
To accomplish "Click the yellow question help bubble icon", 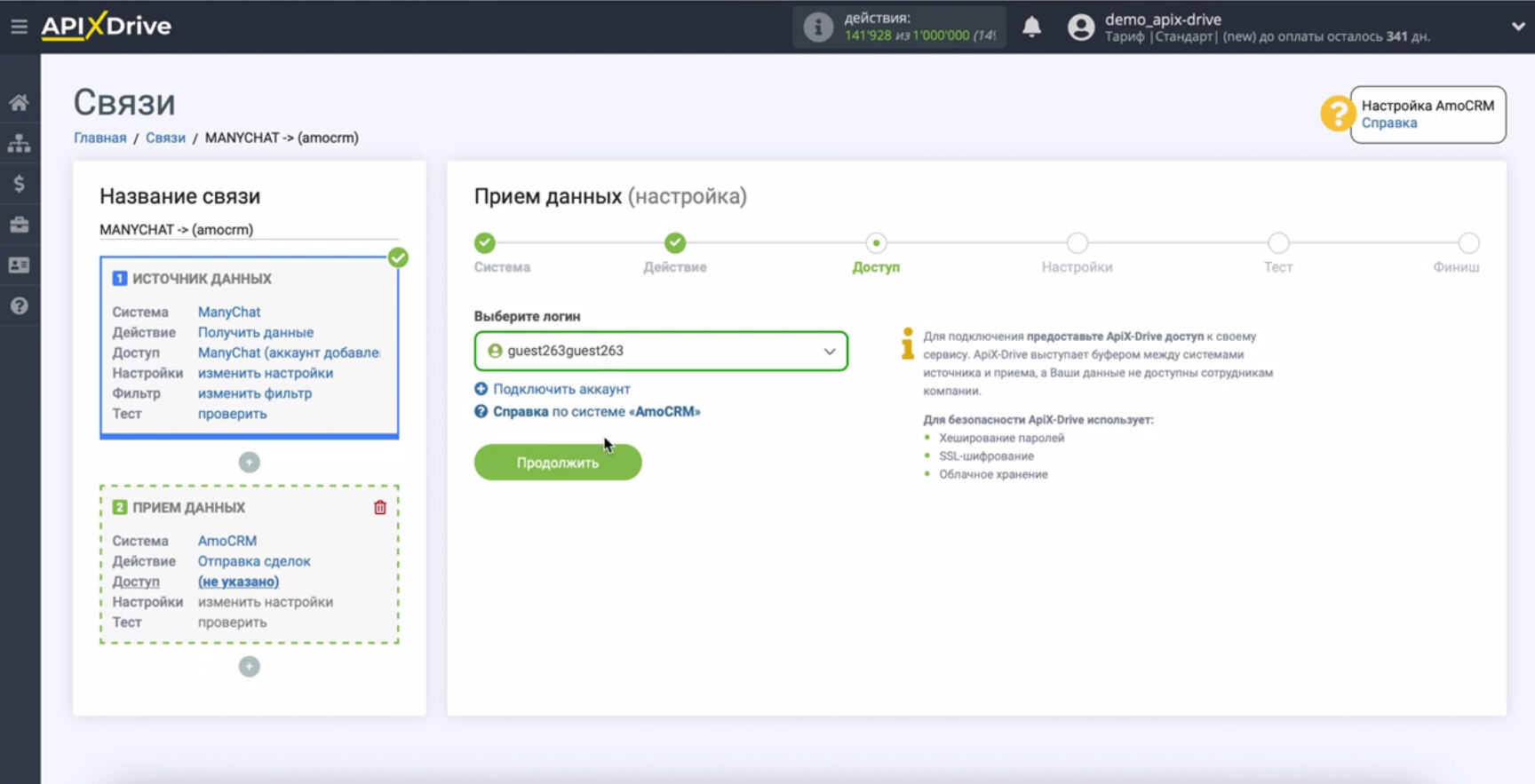I will coord(1336,114).
